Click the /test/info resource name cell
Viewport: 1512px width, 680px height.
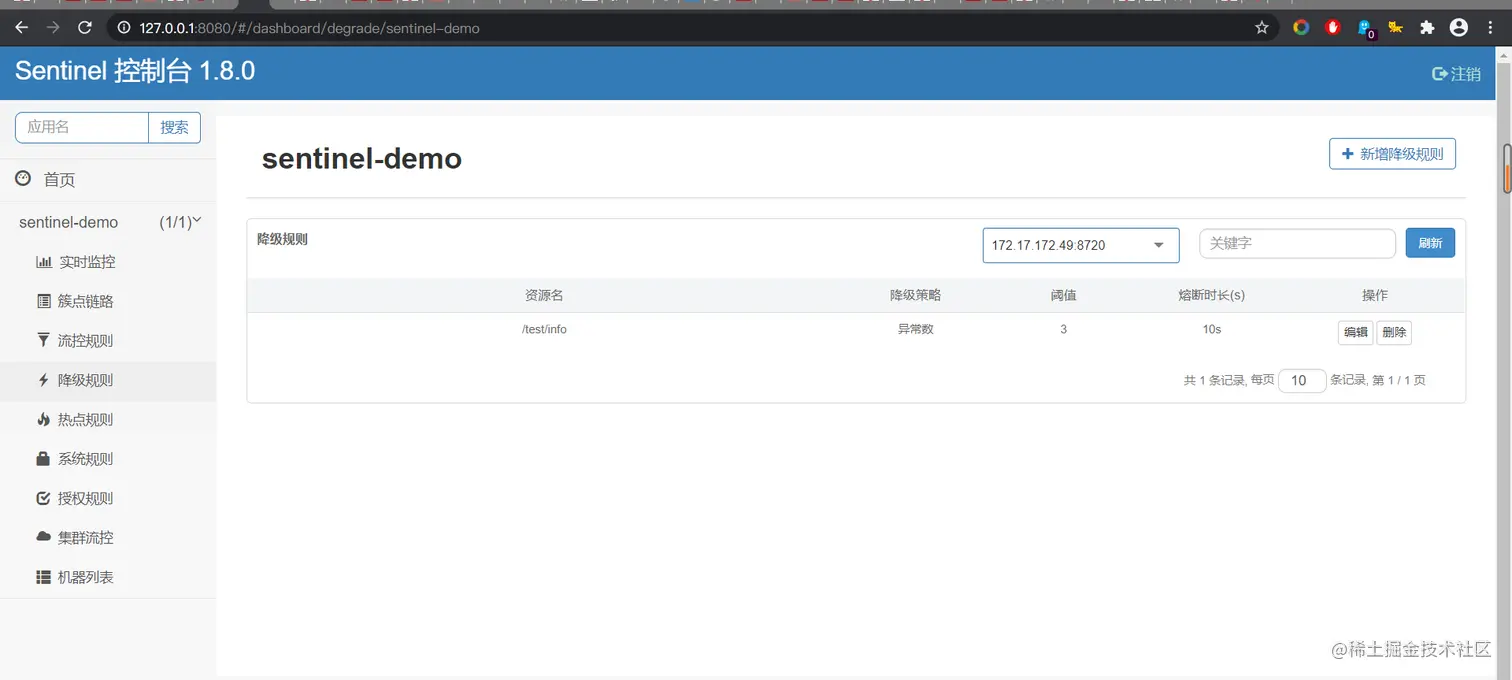[544, 329]
